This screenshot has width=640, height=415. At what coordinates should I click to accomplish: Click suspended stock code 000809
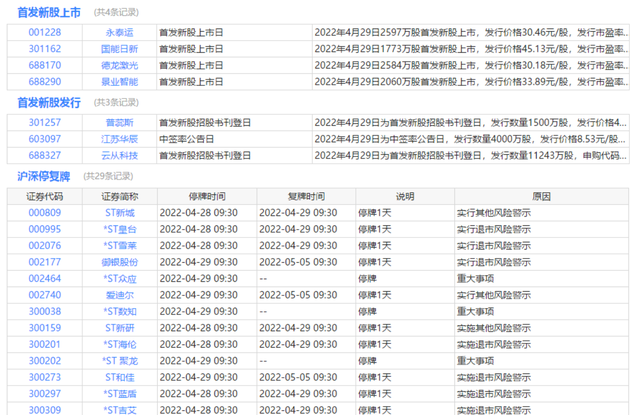pos(45,213)
